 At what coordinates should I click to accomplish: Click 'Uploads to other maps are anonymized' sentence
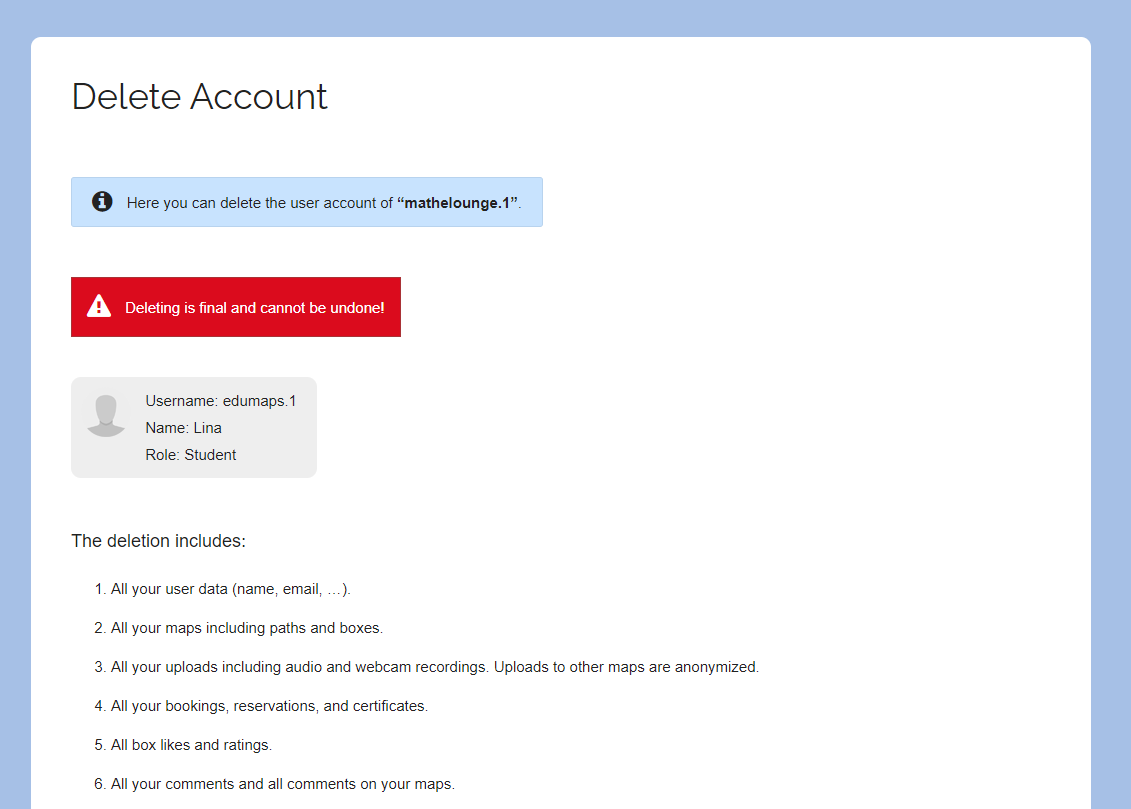[626, 667]
